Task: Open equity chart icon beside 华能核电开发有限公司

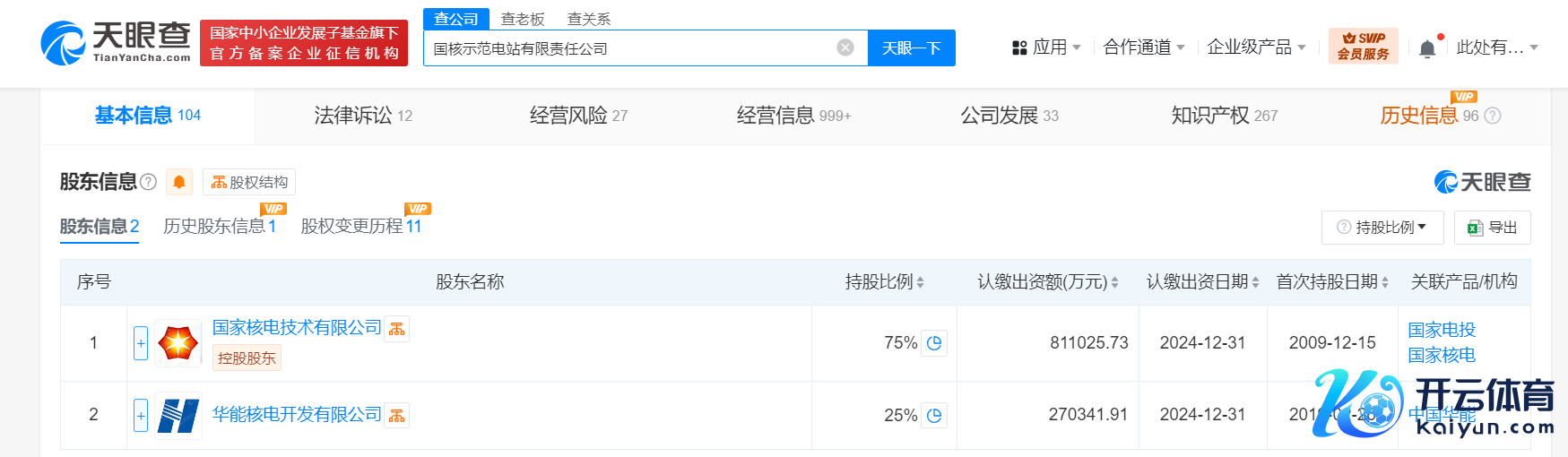Action: click(x=396, y=416)
